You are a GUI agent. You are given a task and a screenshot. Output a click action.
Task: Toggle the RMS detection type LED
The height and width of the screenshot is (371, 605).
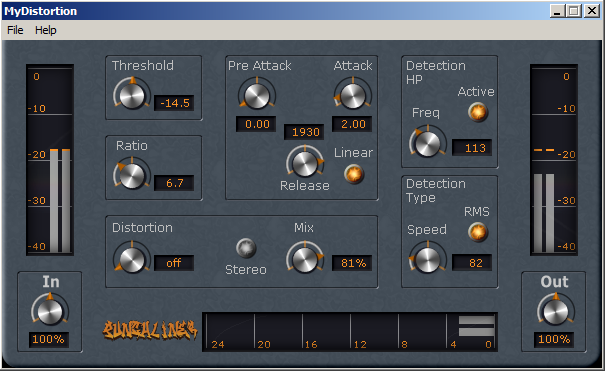[478, 232]
